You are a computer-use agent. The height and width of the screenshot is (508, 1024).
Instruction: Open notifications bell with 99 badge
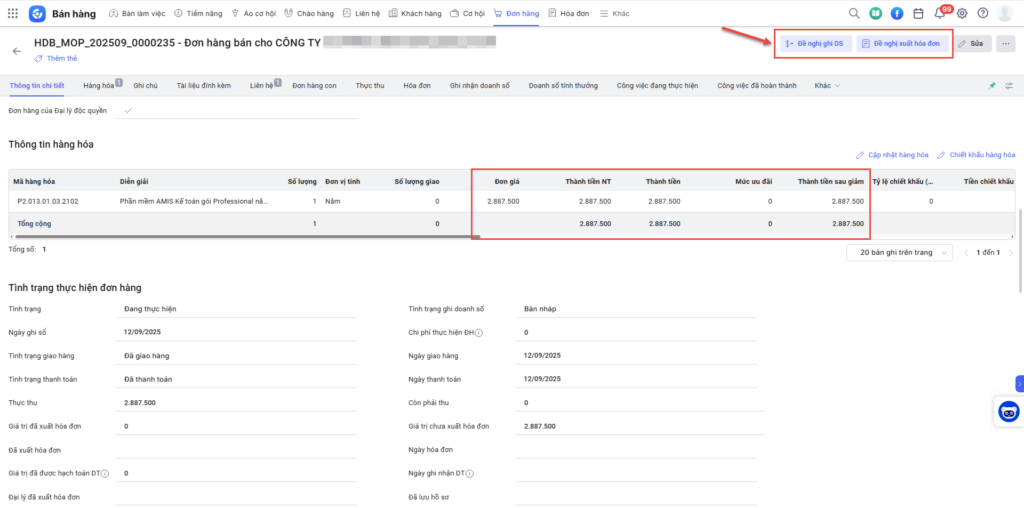coord(940,14)
